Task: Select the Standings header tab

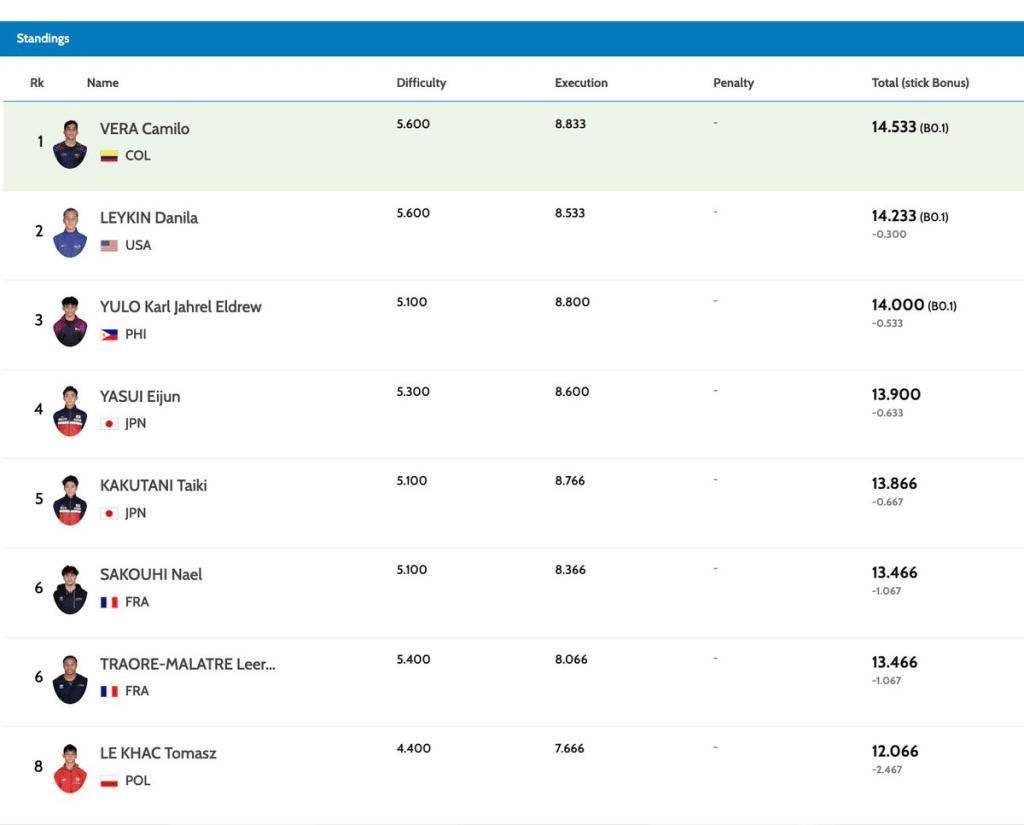Action: (x=43, y=39)
